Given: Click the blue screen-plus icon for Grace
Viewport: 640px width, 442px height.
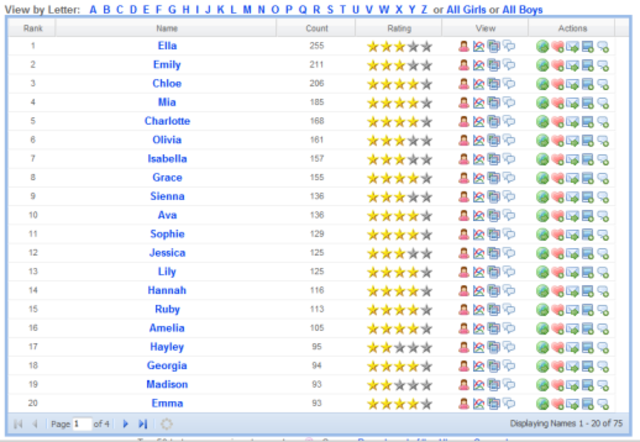Looking at the screenshot, I should (x=588, y=178).
